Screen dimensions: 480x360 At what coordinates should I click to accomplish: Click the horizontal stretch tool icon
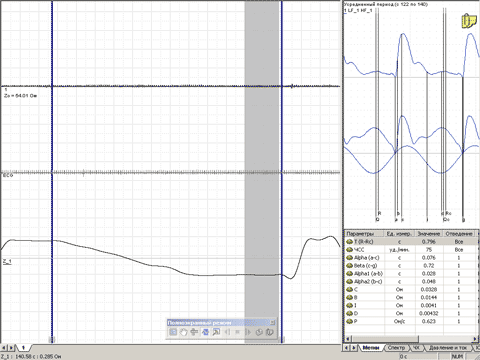[194, 332]
